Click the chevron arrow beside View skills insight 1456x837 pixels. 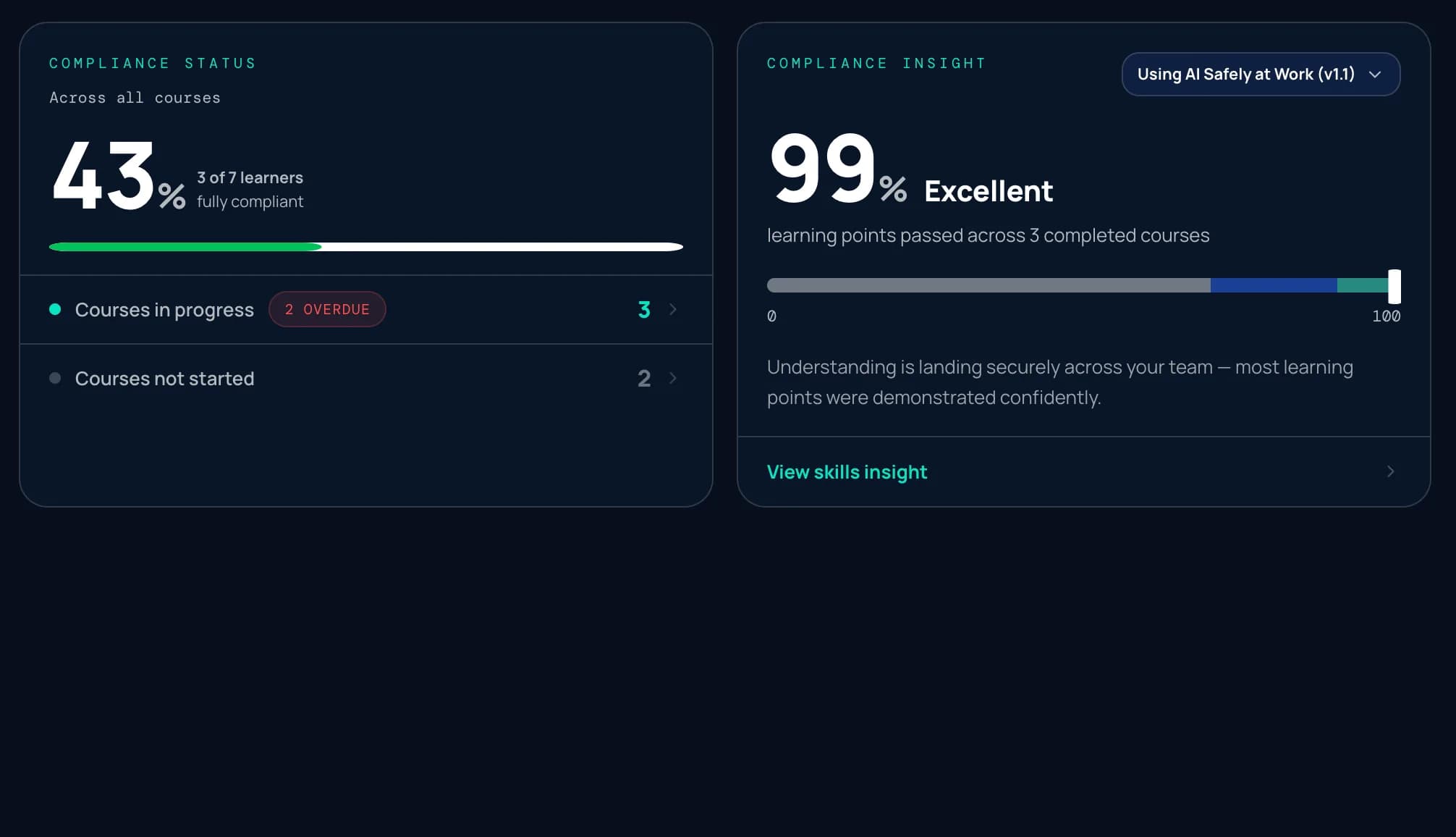1390,471
